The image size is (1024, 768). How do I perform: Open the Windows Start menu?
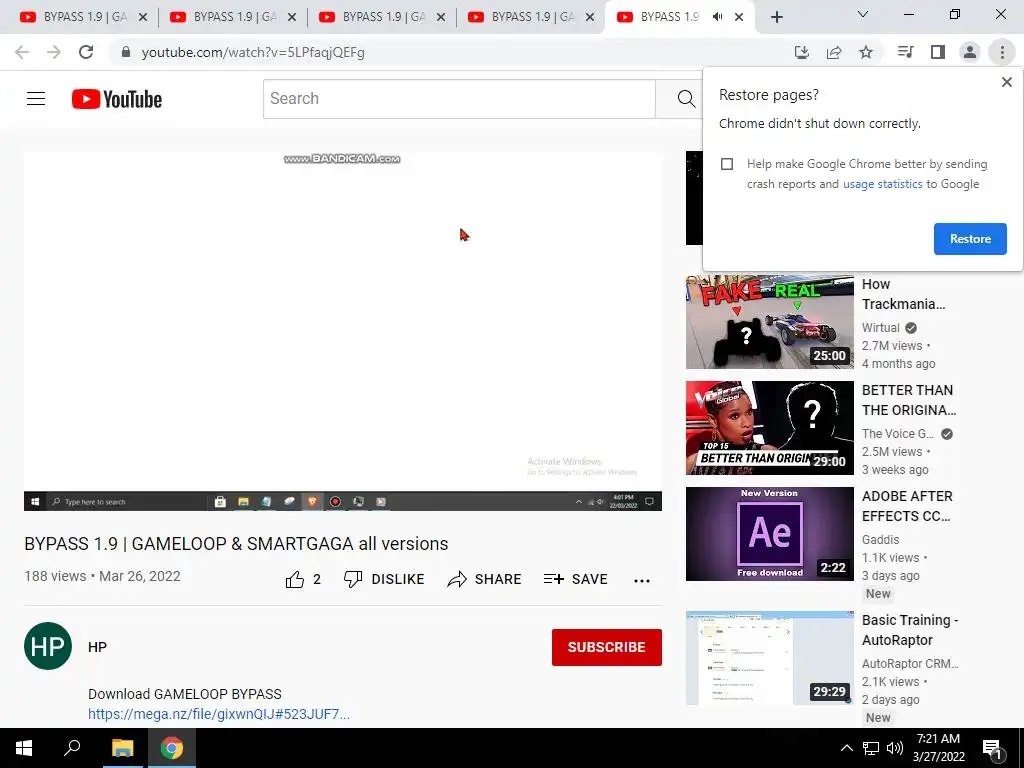tap(24, 748)
